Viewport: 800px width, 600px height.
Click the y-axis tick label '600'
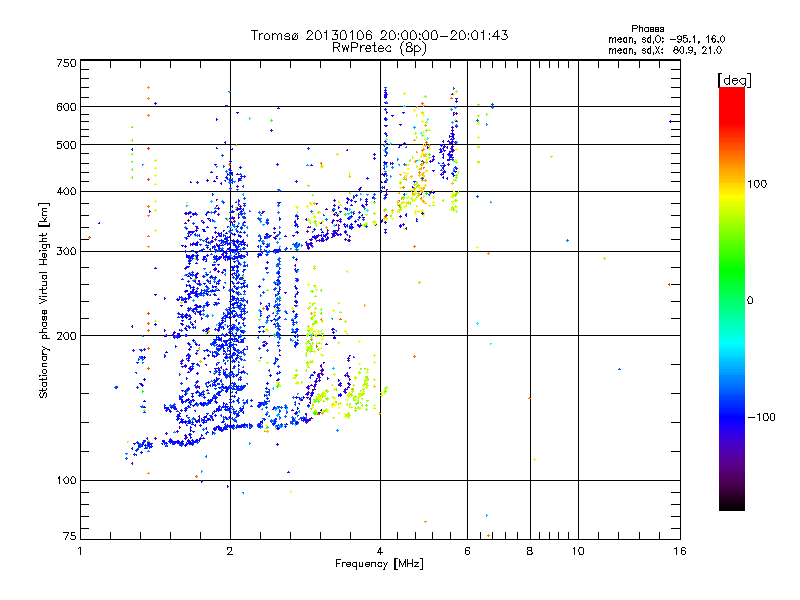tap(66, 107)
